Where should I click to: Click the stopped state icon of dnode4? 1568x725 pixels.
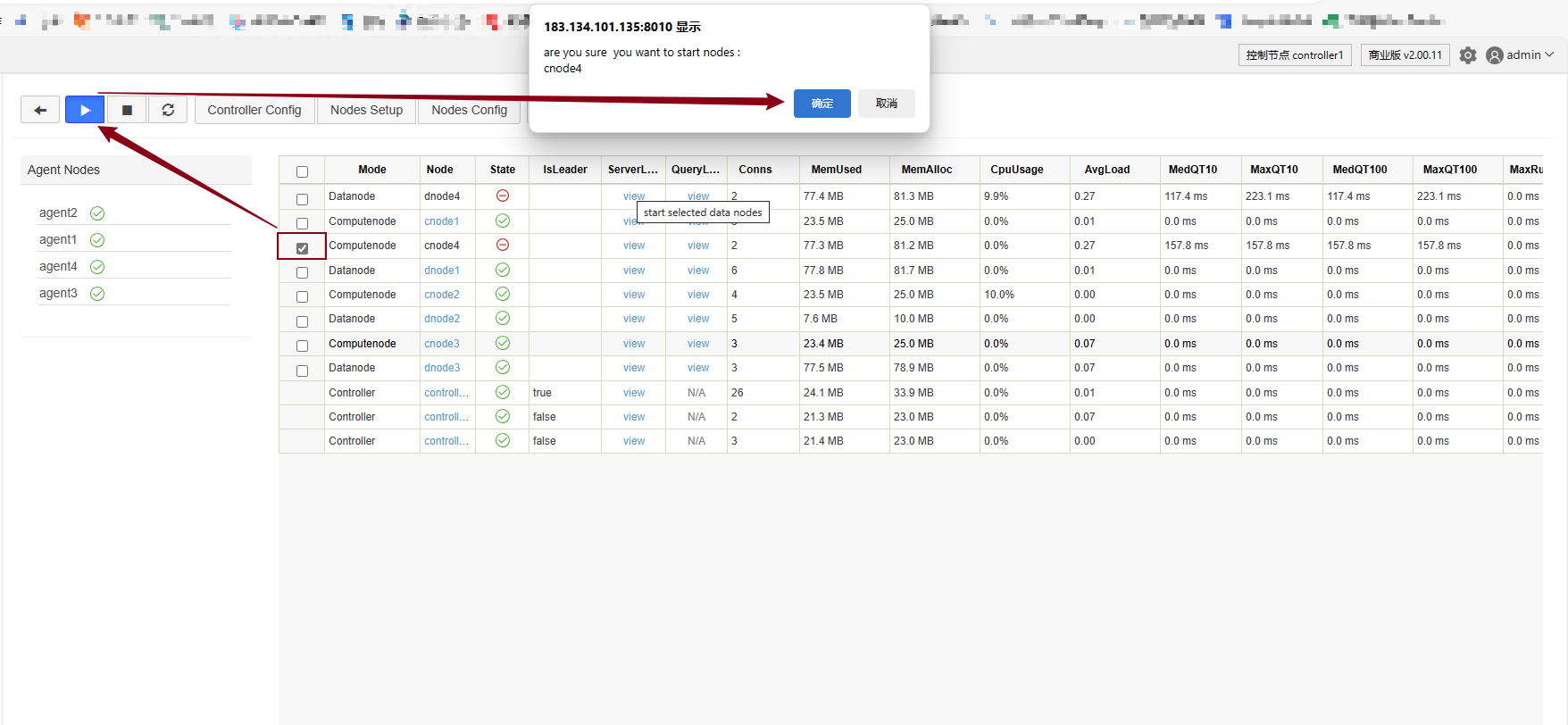coord(503,196)
